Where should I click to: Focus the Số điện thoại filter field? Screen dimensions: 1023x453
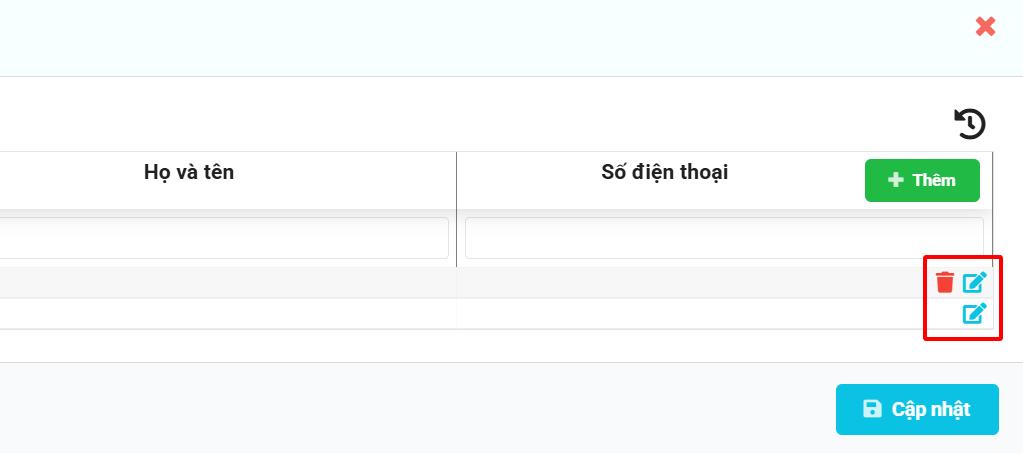(723, 238)
